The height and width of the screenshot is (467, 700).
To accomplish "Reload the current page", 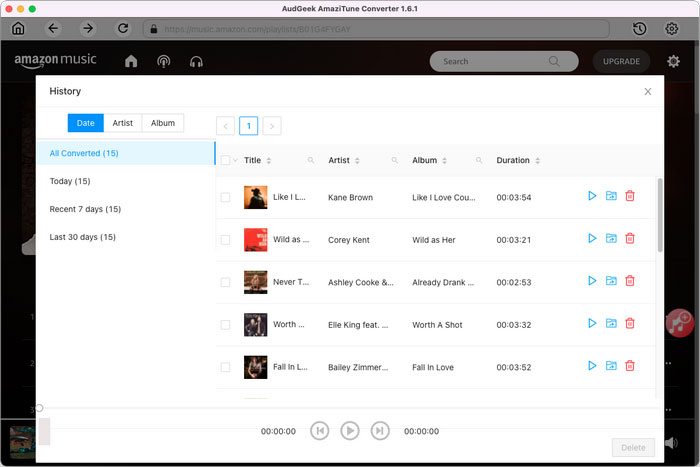I will (123, 29).
